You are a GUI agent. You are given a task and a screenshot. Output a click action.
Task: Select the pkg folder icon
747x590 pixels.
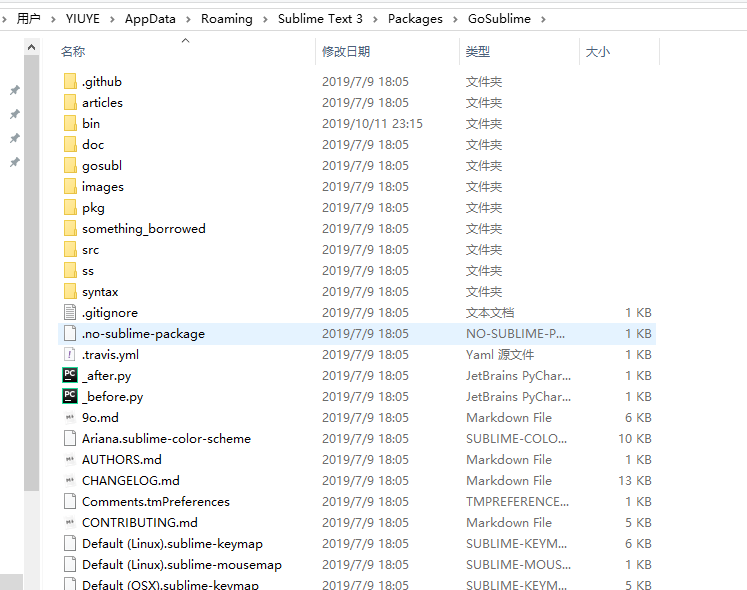70,207
